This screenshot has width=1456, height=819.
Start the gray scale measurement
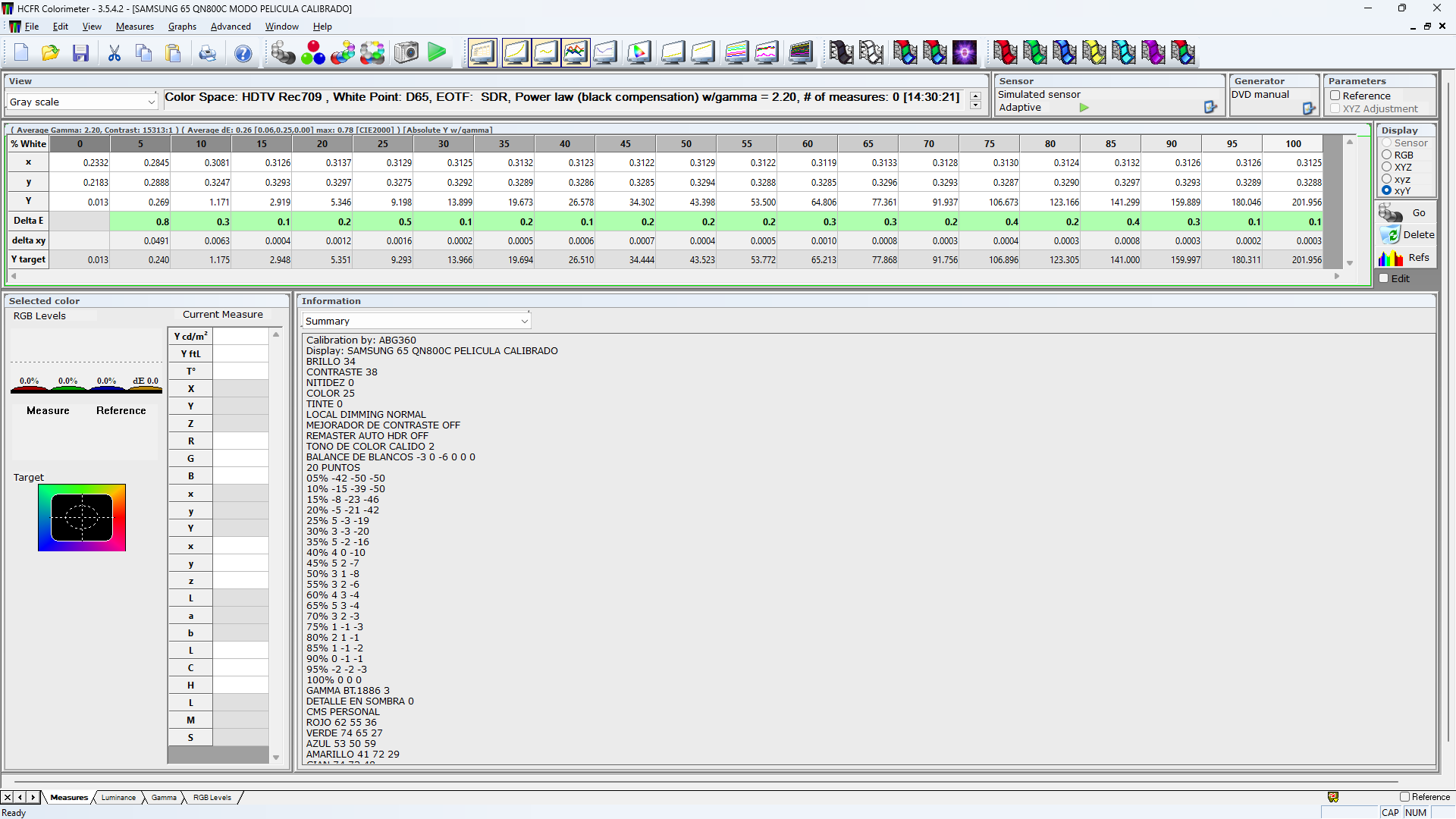283,53
